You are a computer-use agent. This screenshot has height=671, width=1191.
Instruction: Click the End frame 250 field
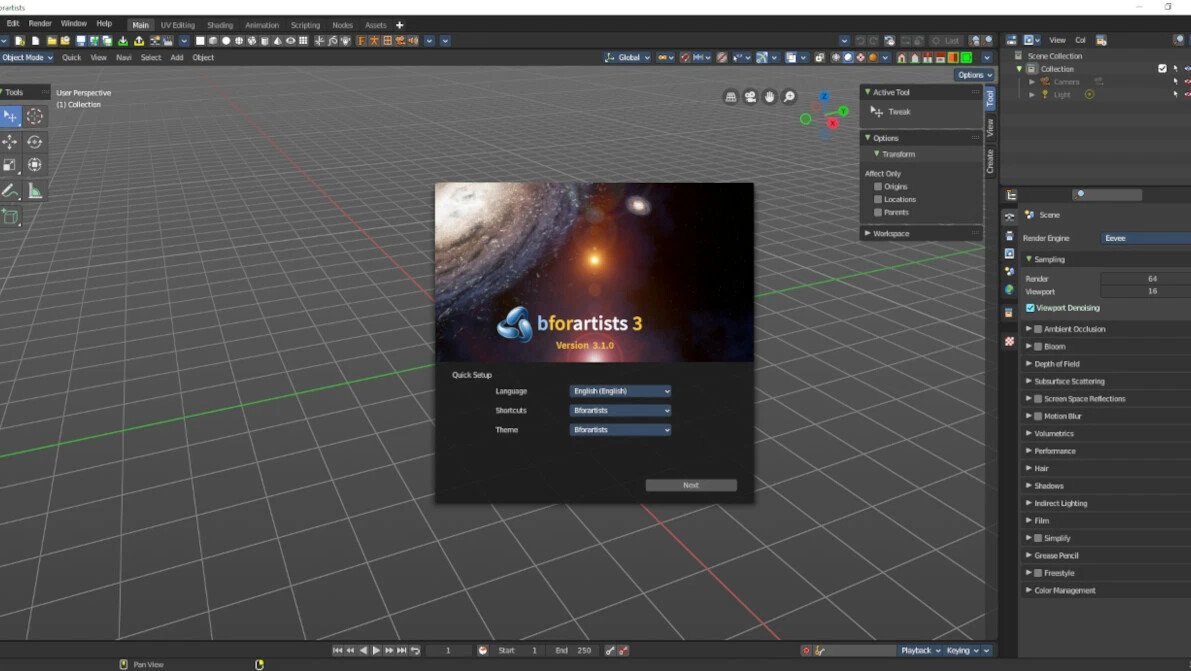(574, 650)
